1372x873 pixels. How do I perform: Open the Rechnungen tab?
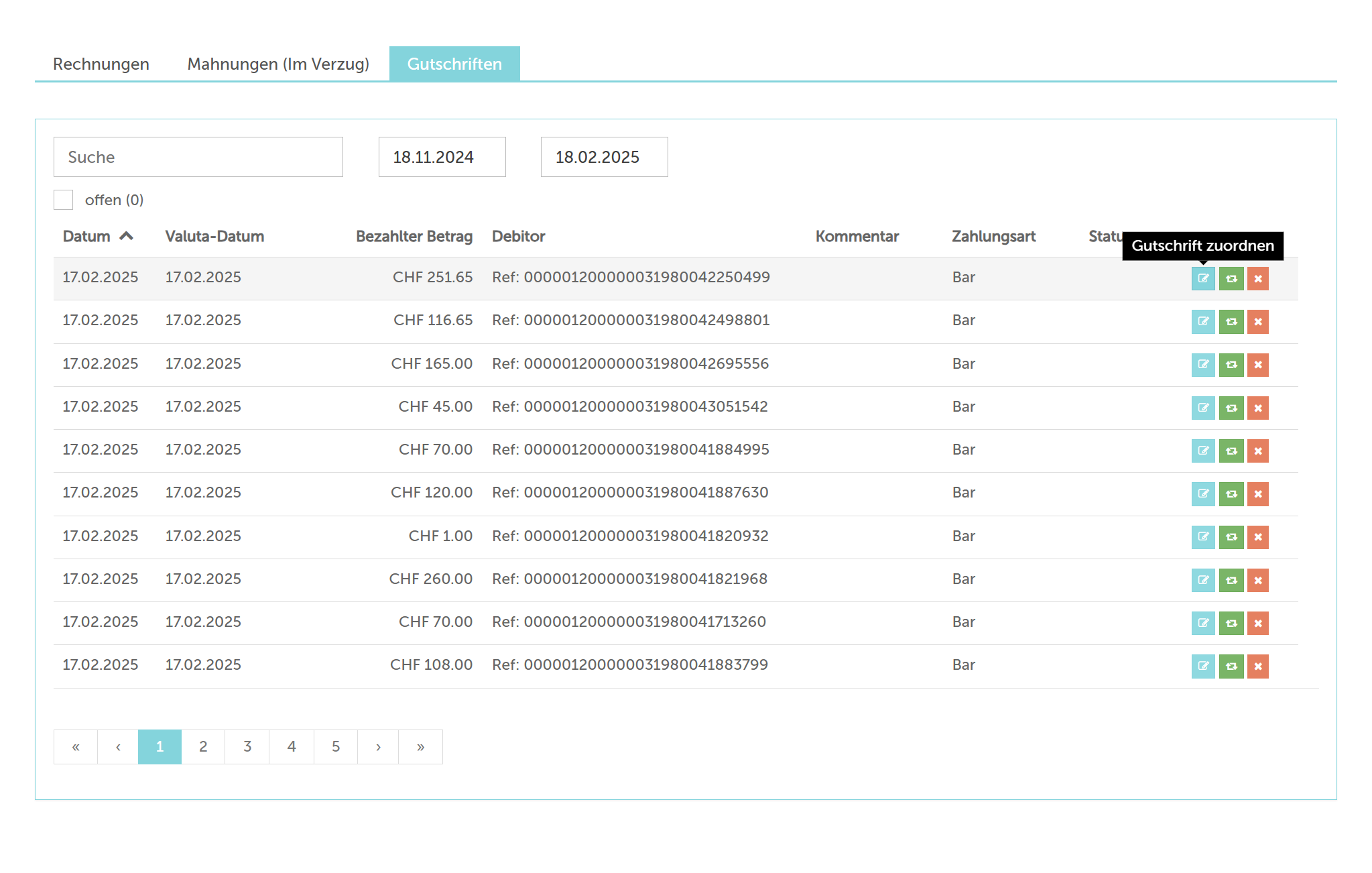click(x=101, y=64)
